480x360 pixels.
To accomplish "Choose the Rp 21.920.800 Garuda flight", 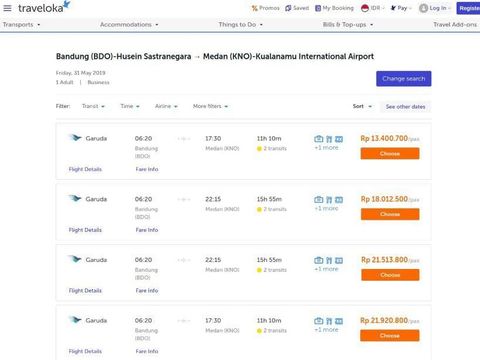I will point(389,336).
